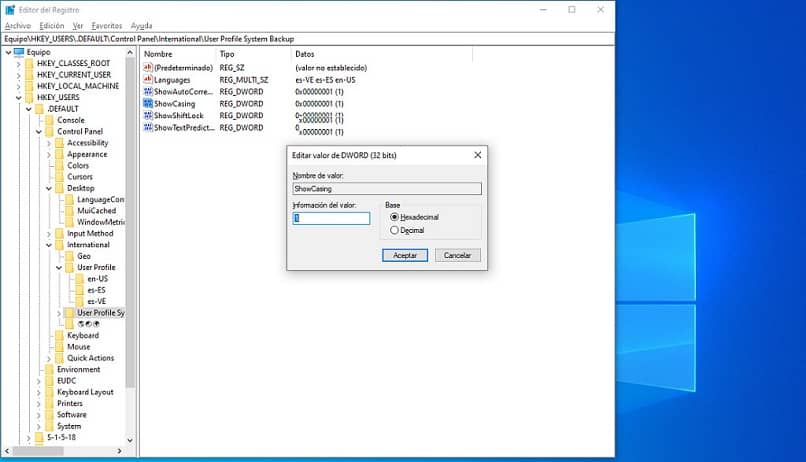Sort by the Tipo column header
The width and height of the screenshot is (806, 462).
tap(254, 54)
